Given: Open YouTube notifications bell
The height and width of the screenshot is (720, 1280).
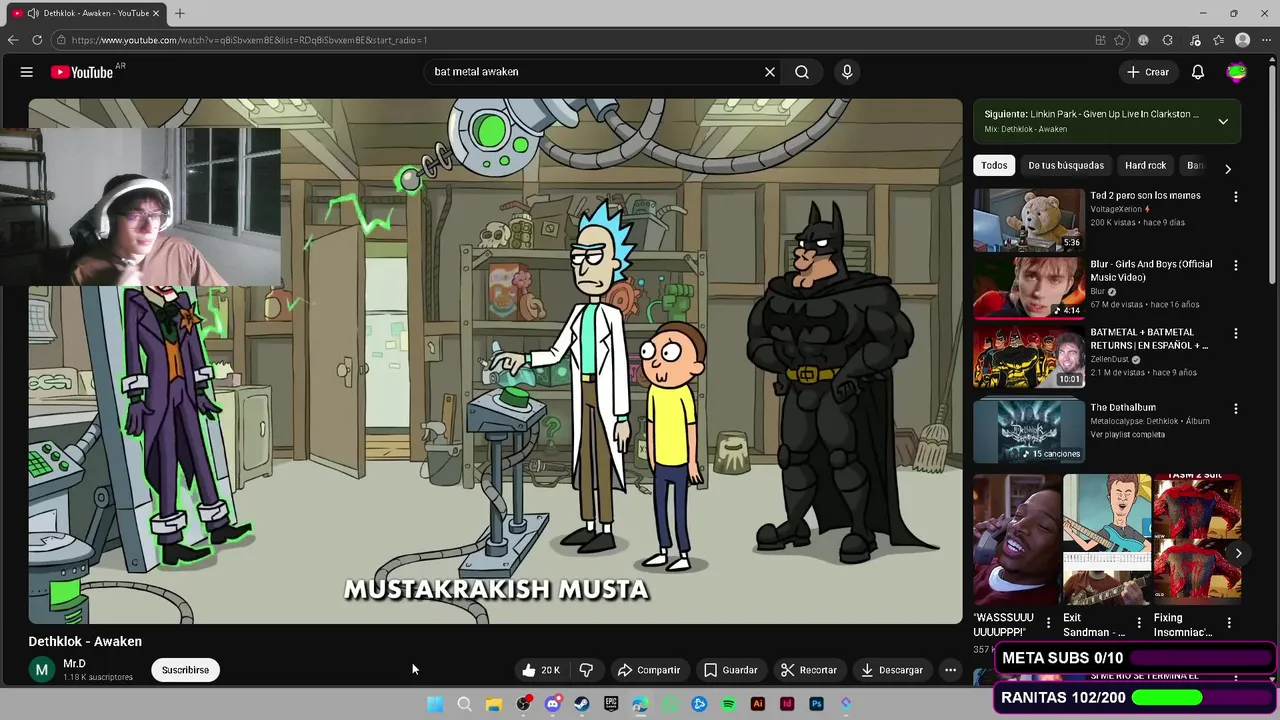Looking at the screenshot, I should (1198, 72).
